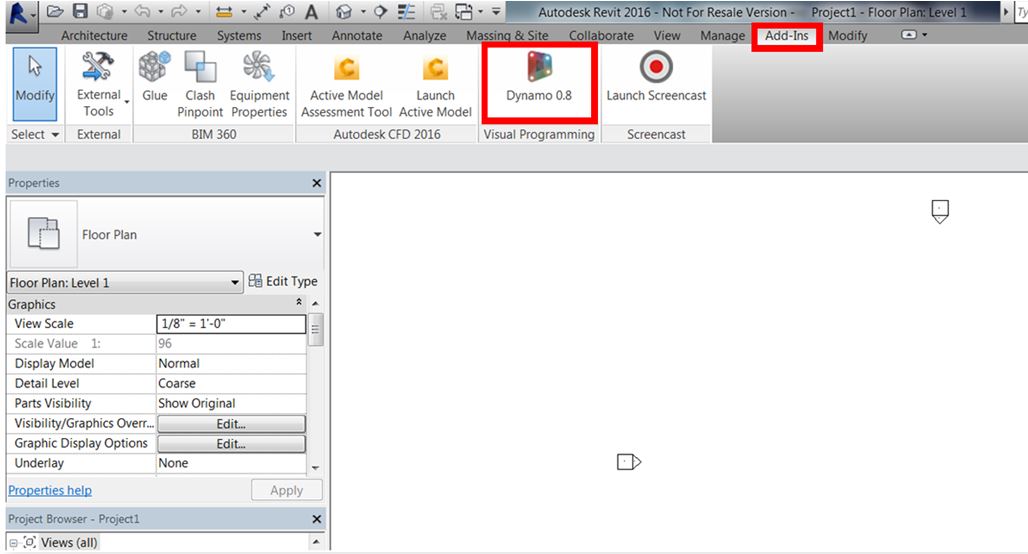Collapse the Graphics section in Properties
This screenshot has width=1028, height=554.
point(299,302)
